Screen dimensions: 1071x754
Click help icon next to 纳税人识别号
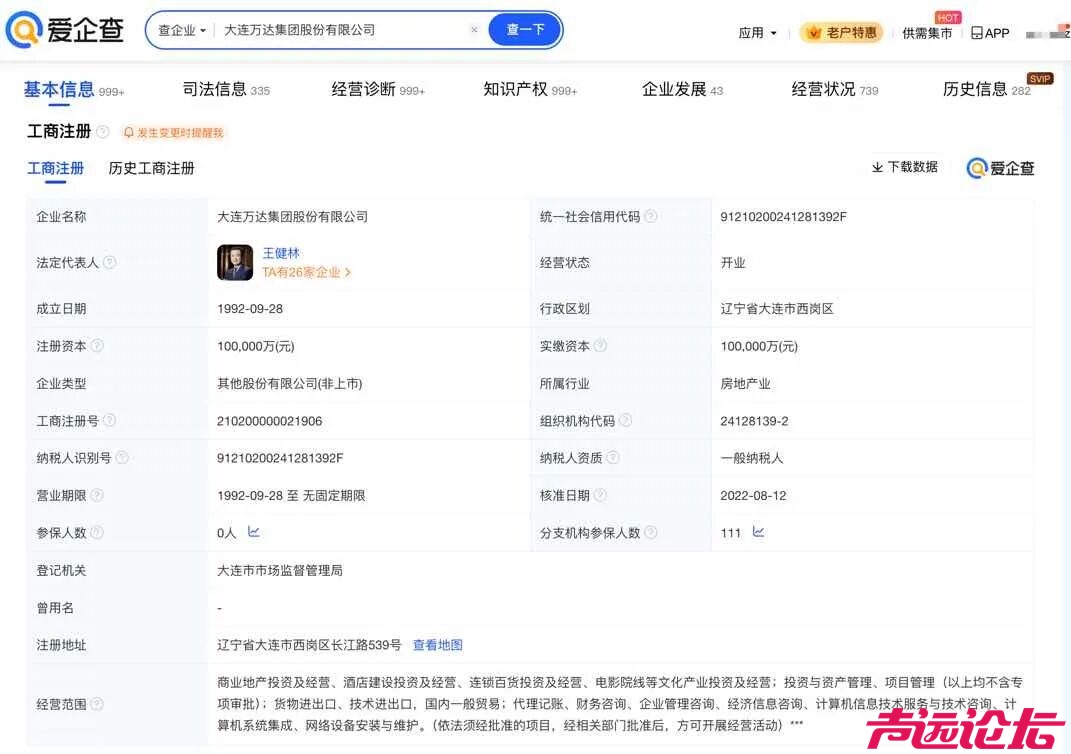coord(122,458)
